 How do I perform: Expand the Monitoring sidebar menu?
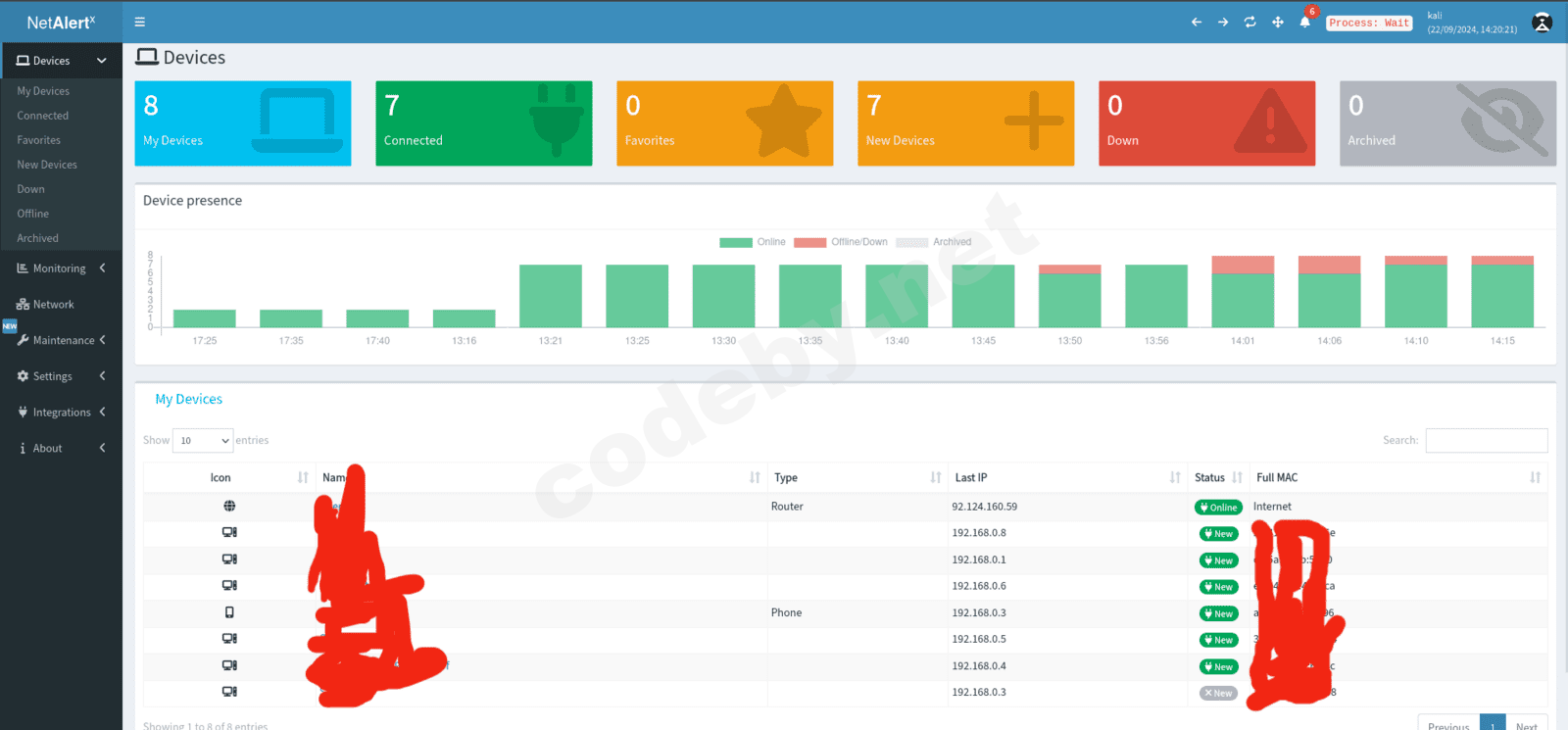[61, 268]
